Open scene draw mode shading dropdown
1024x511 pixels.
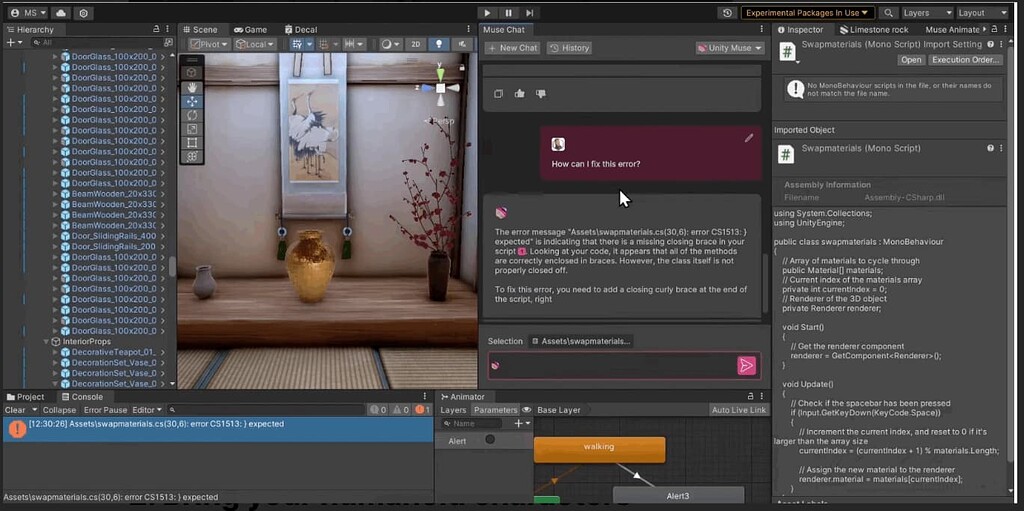pos(390,44)
